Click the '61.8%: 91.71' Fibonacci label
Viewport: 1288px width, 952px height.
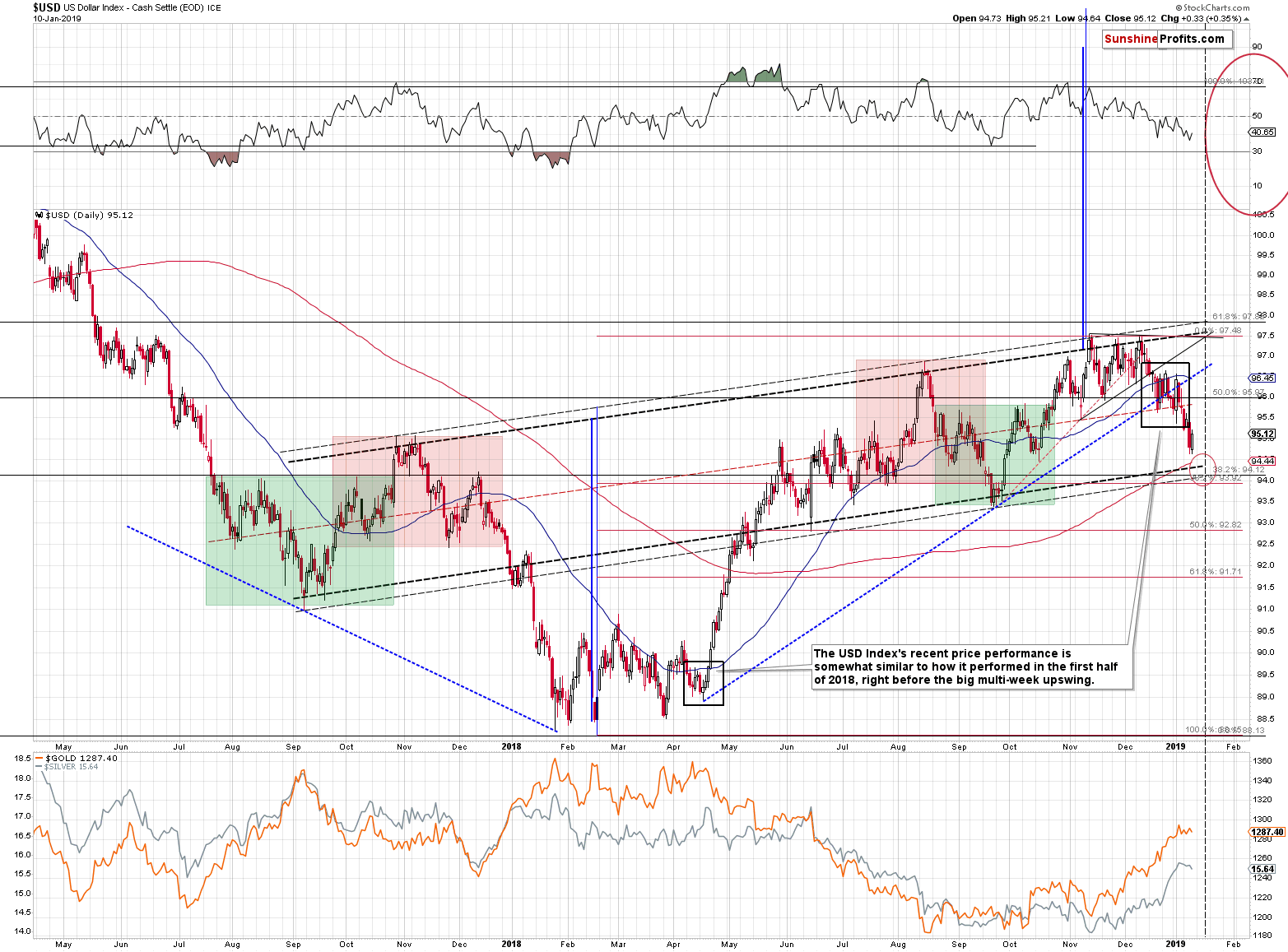(x=1215, y=571)
